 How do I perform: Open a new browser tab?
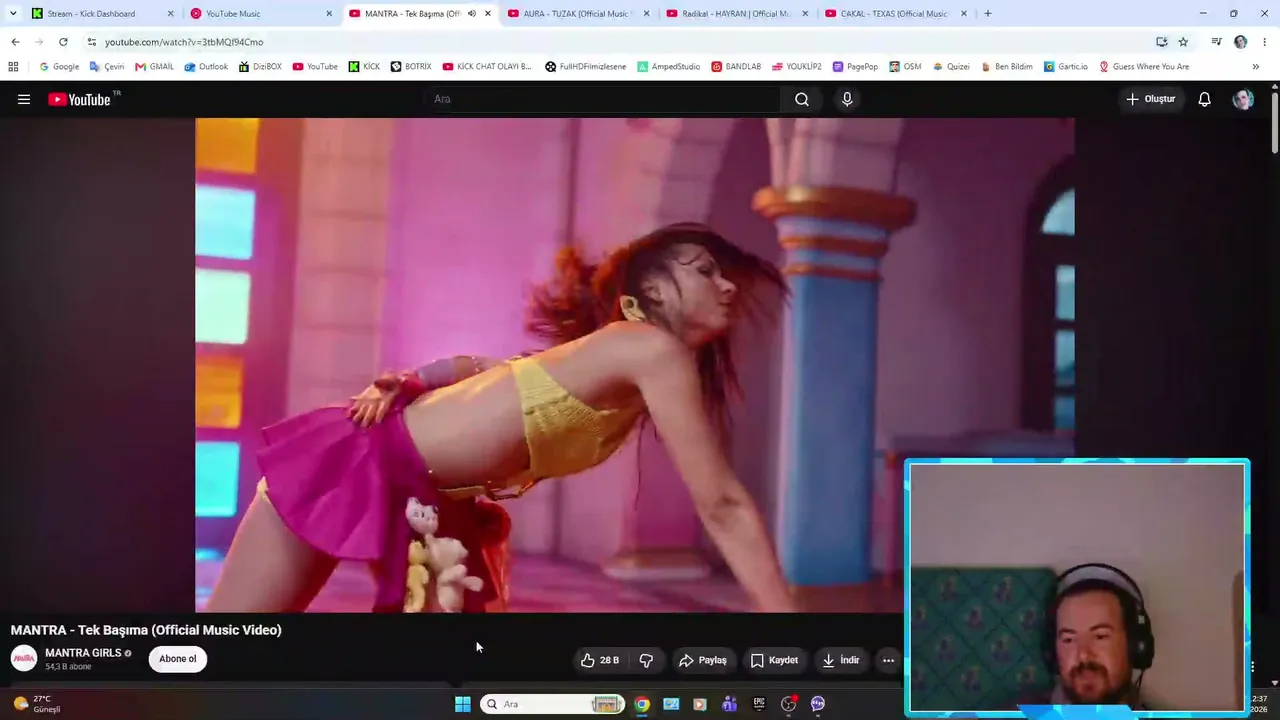(988, 14)
